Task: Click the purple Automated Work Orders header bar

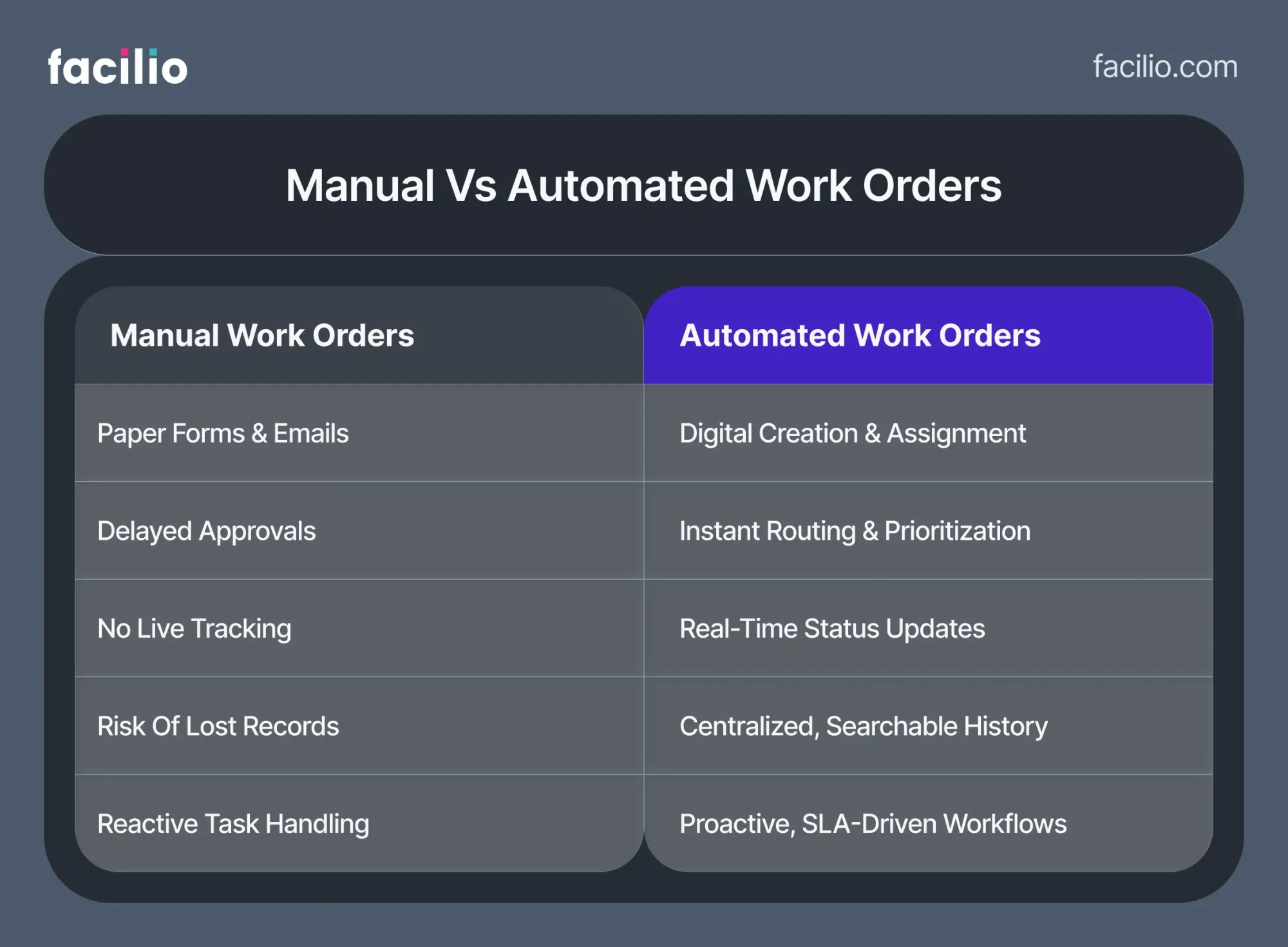Action: click(931, 336)
